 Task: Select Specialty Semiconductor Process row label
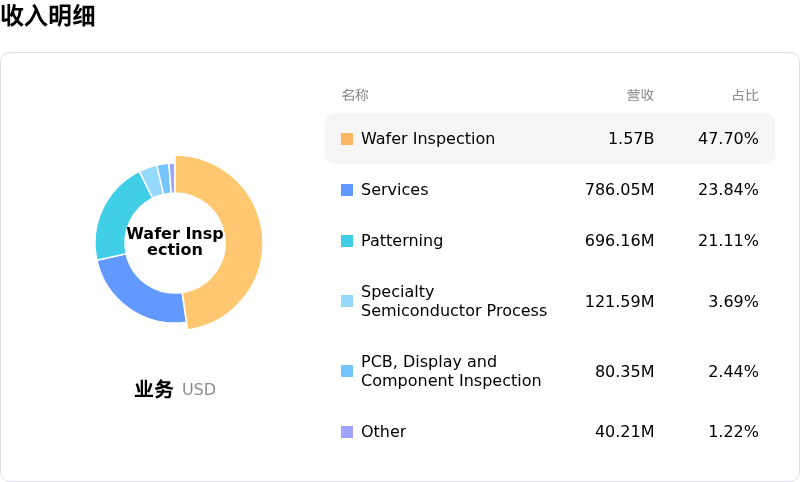tap(453, 301)
